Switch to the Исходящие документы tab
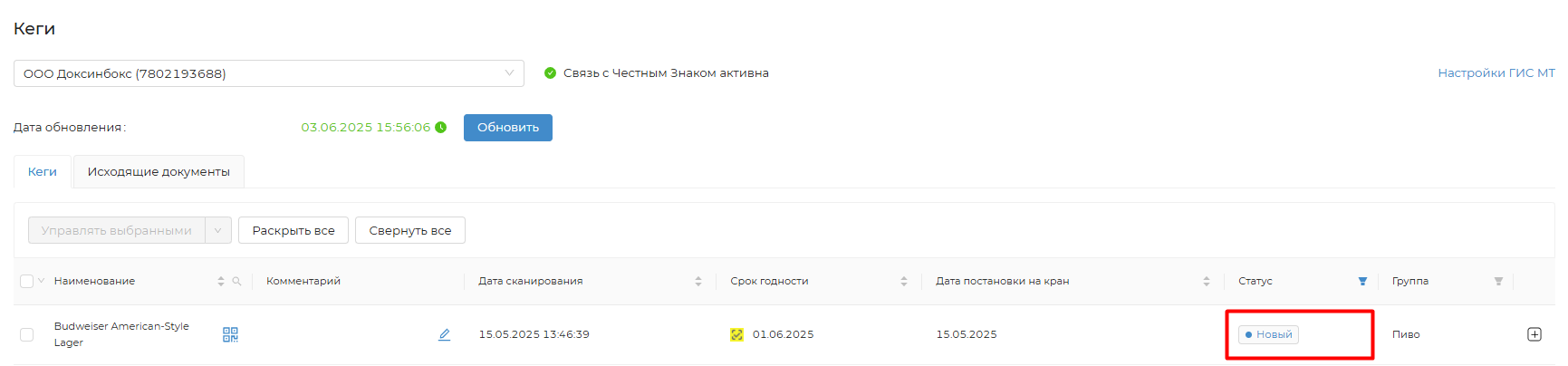Screen dimensions: 1568x366 pos(159,172)
